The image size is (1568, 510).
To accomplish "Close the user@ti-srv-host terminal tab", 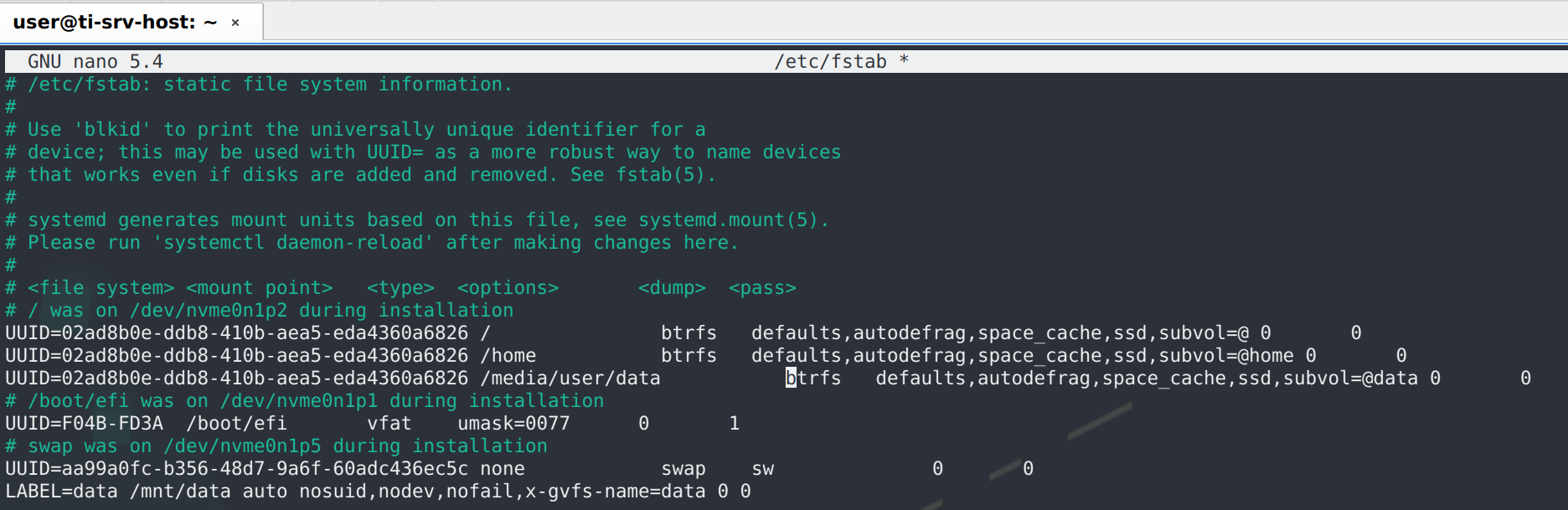I will pos(235,23).
